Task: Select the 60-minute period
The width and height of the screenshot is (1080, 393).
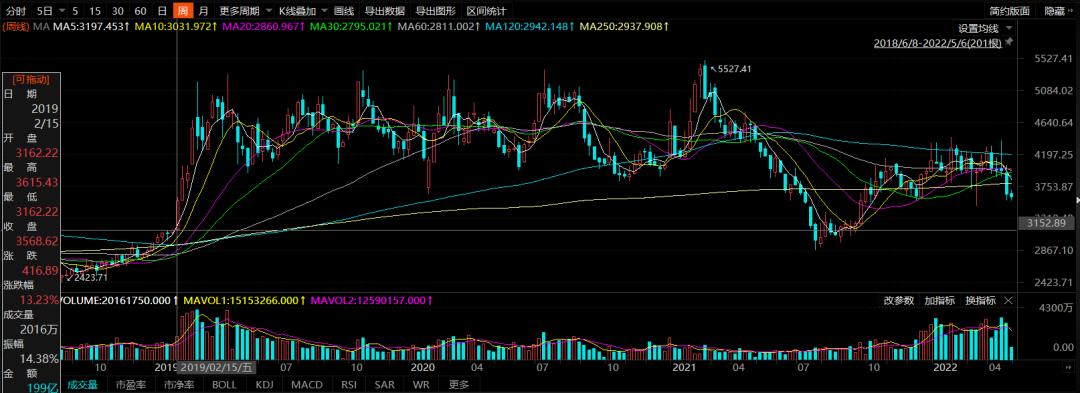Action: (x=141, y=11)
